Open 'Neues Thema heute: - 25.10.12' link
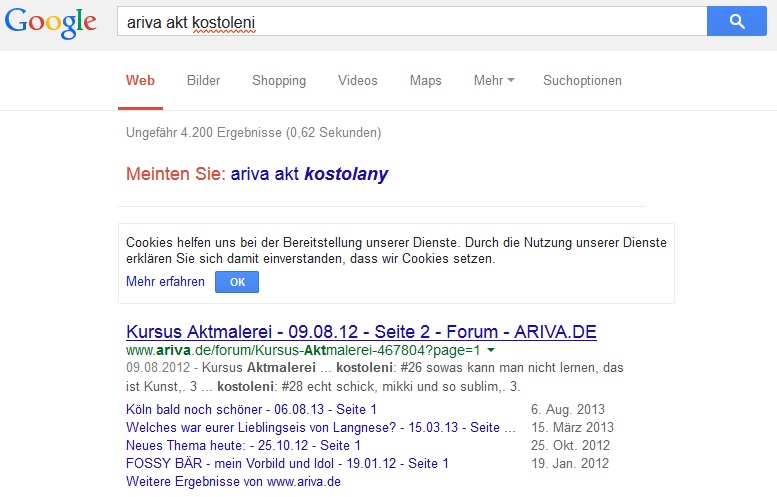The width and height of the screenshot is (777, 497). tap(243, 445)
